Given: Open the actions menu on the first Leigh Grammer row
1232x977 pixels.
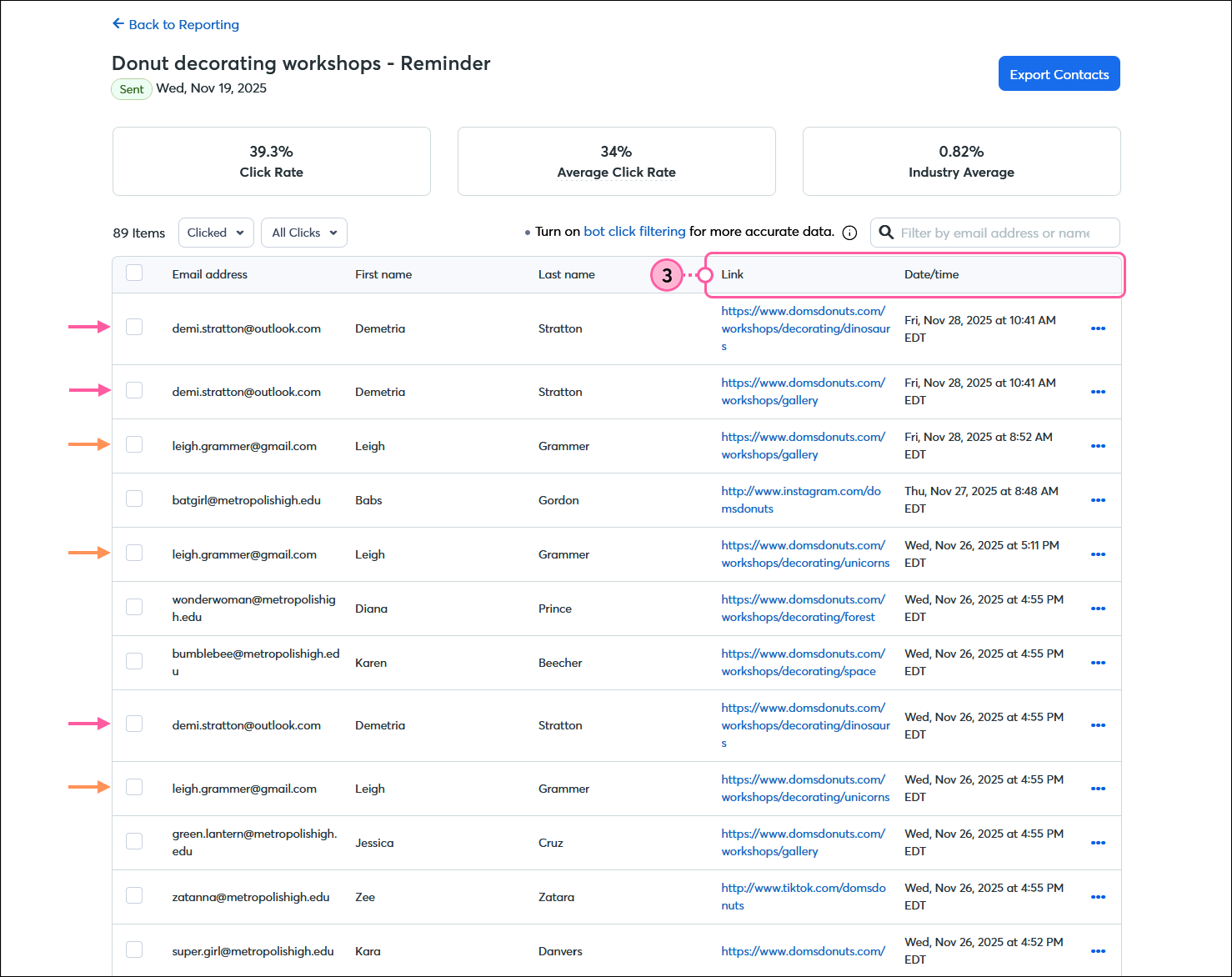Looking at the screenshot, I should (1098, 446).
